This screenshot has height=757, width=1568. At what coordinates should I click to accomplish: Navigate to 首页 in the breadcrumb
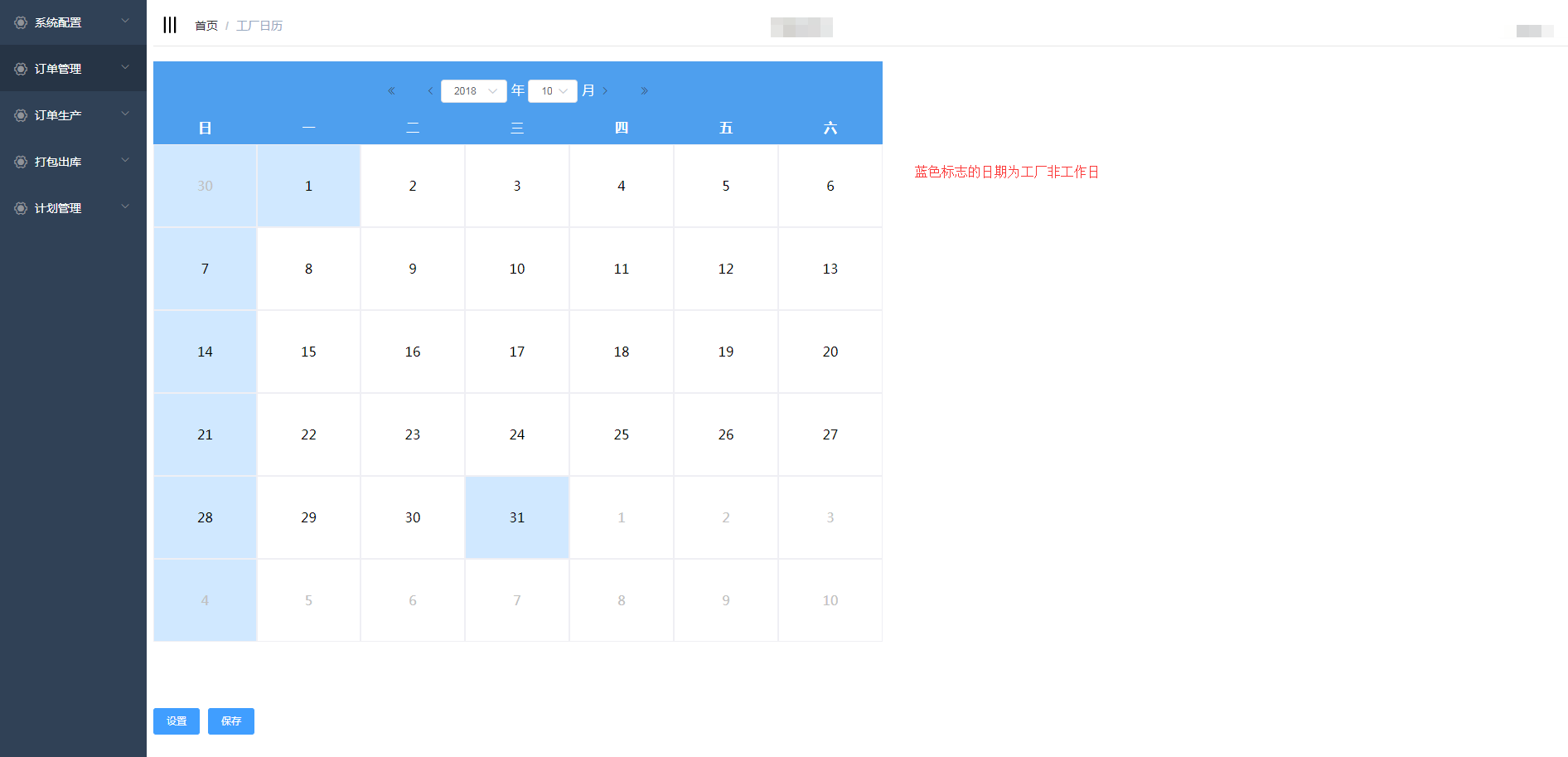206,26
